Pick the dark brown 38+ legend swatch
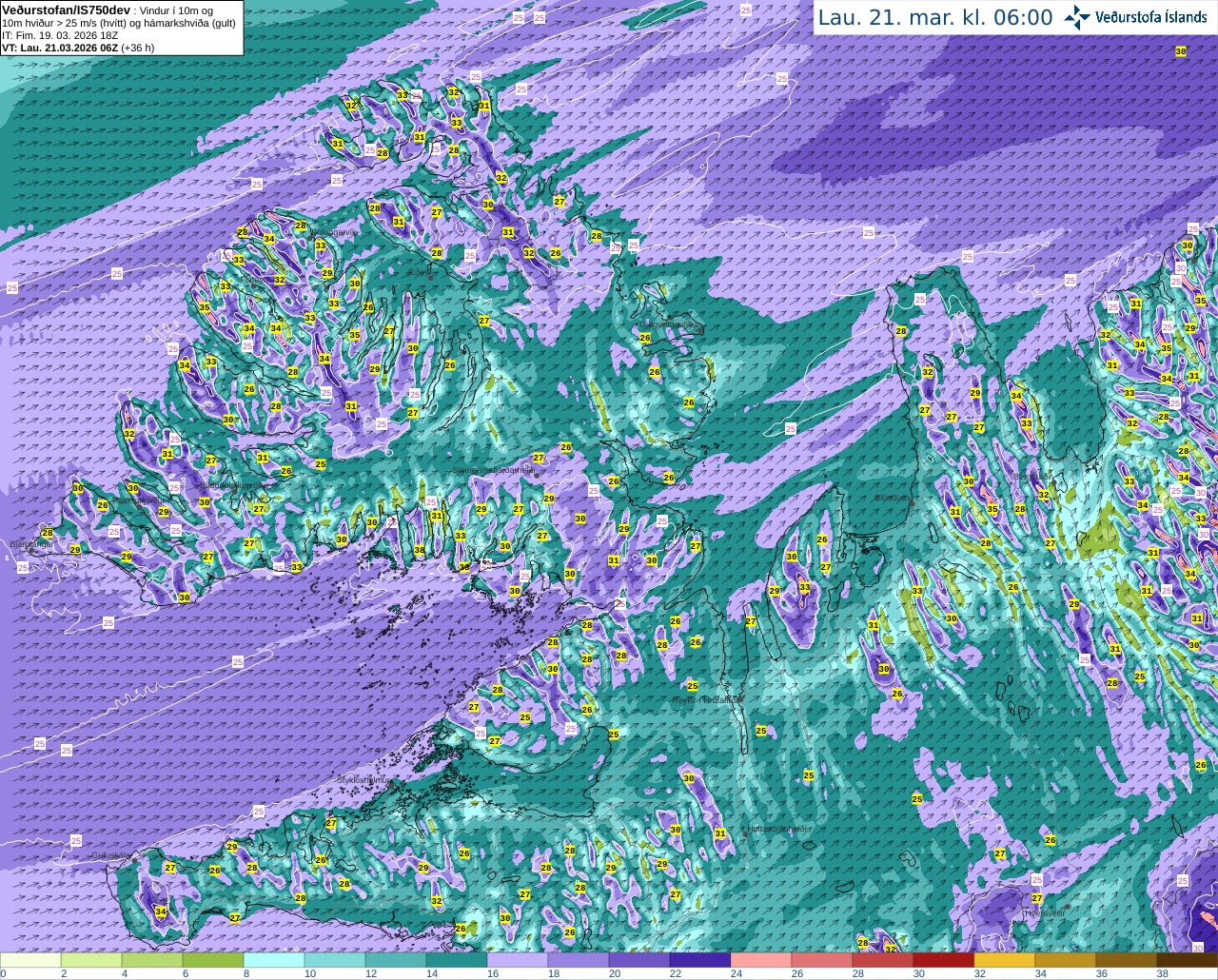Viewport: 1218px width, 980px height. (1187, 960)
